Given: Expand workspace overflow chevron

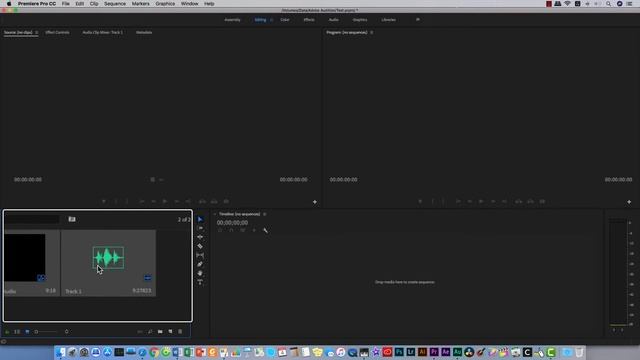Looking at the screenshot, I should [x=418, y=20].
